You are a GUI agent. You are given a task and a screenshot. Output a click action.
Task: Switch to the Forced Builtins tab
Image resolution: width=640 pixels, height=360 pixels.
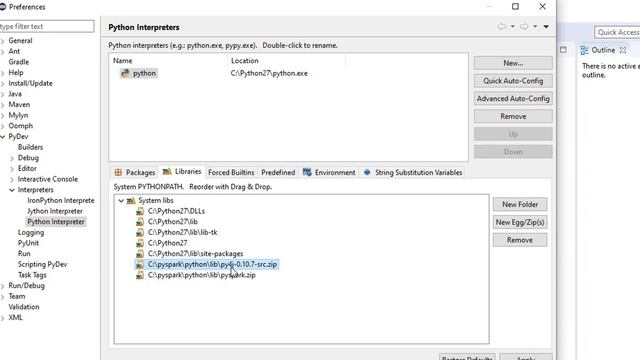click(x=231, y=172)
